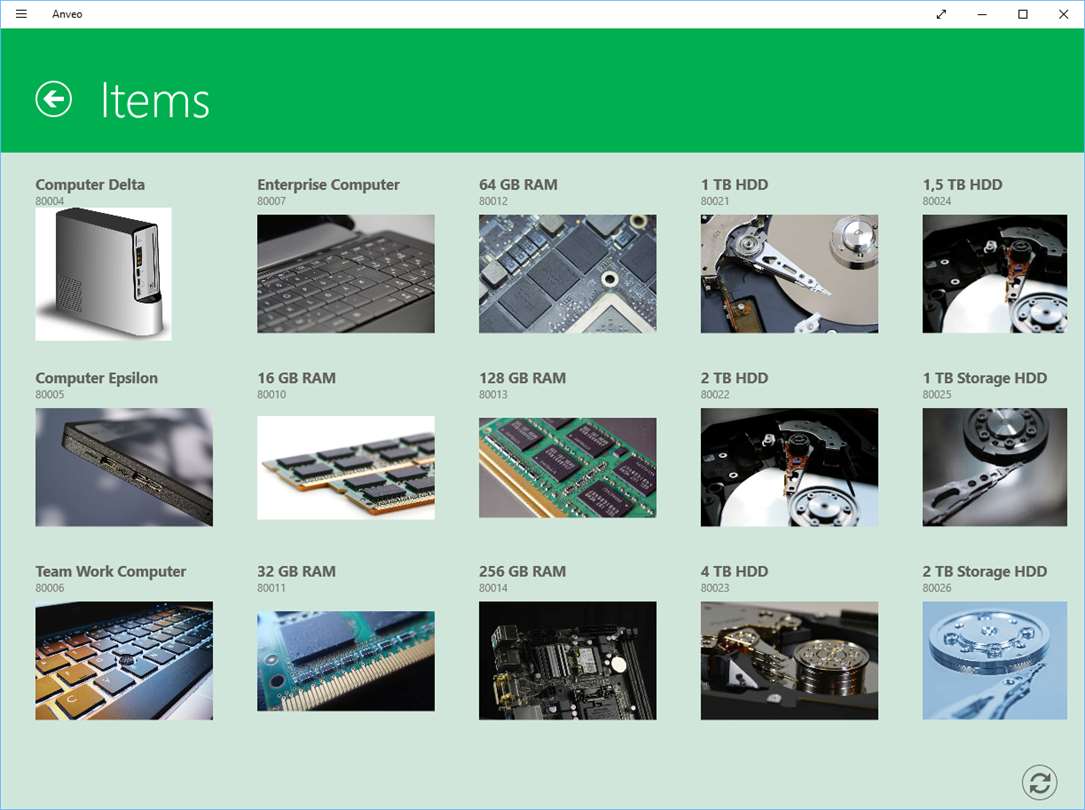The width and height of the screenshot is (1085, 810).
Task: Click item number 80006
Action: [50, 588]
